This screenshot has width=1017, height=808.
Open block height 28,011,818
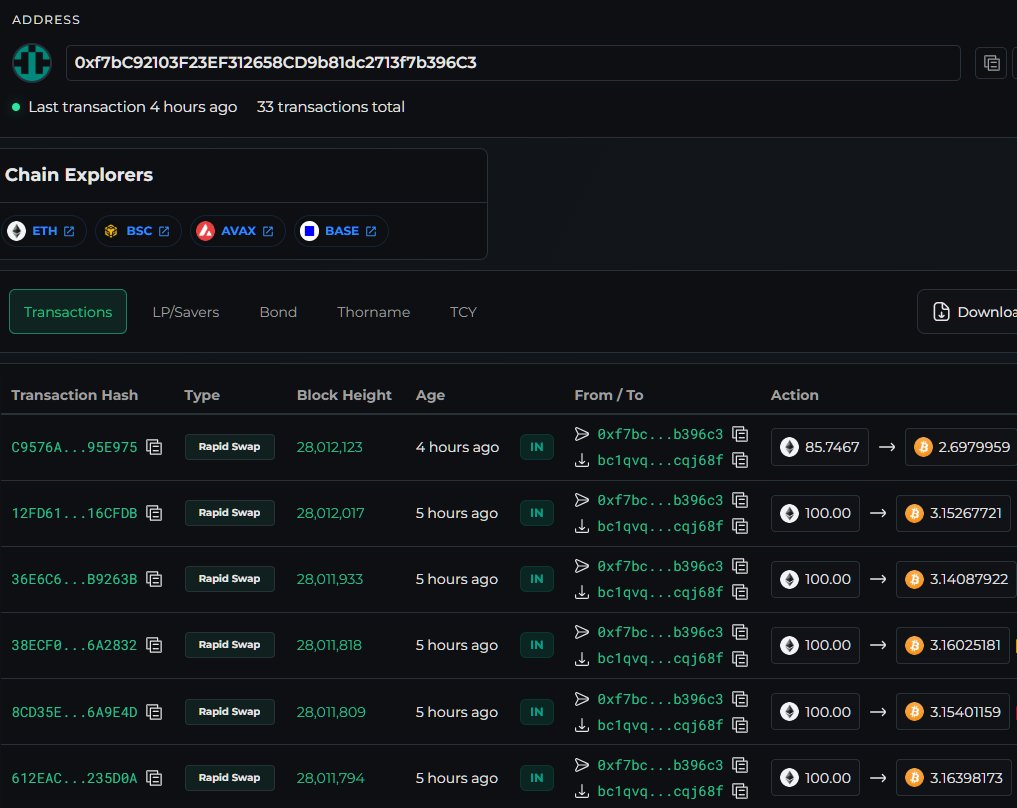coord(329,645)
